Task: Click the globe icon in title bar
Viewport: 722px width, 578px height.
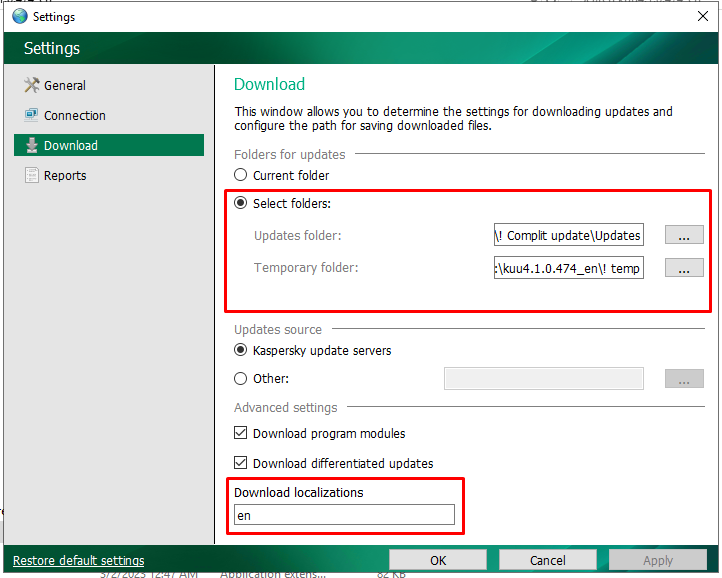Action: tap(20, 16)
